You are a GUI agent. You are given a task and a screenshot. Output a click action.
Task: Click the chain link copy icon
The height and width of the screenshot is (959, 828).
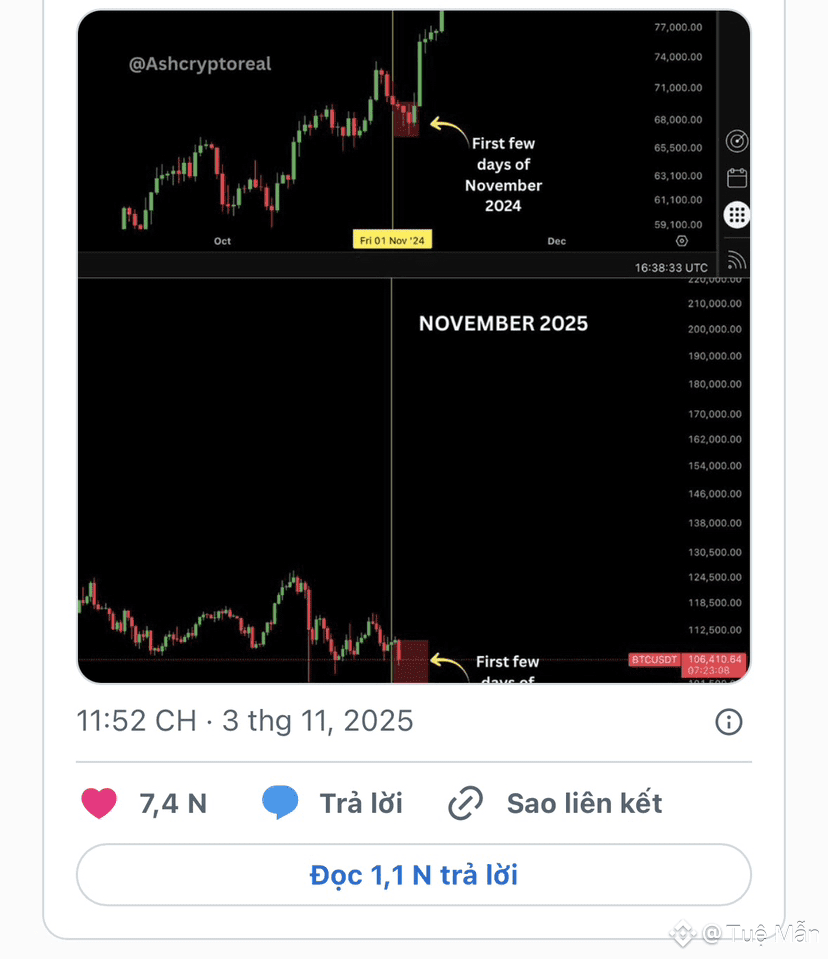465,803
